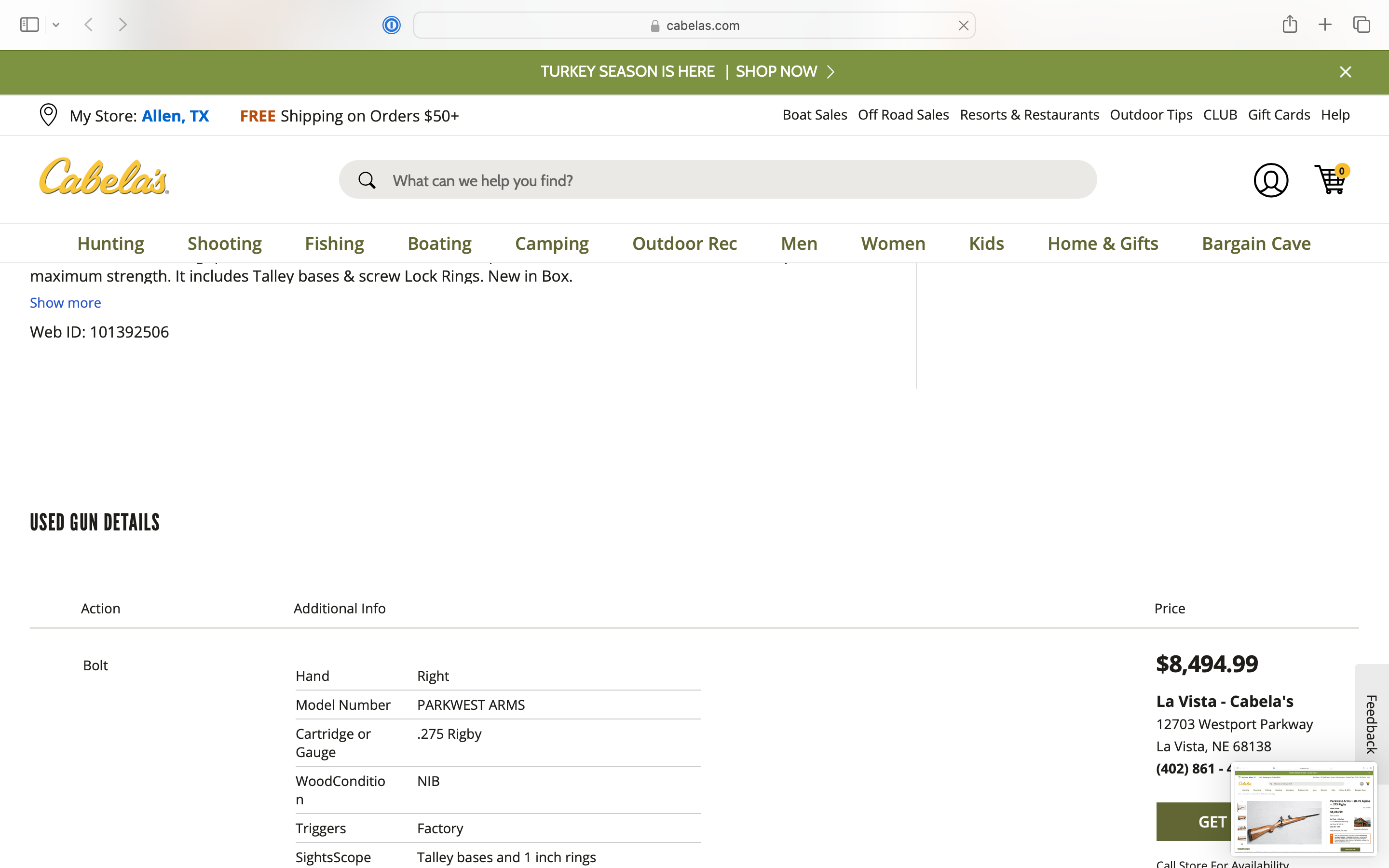Open the Help link
Viewport: 1389px width, 868px height.
point(1335,115)
